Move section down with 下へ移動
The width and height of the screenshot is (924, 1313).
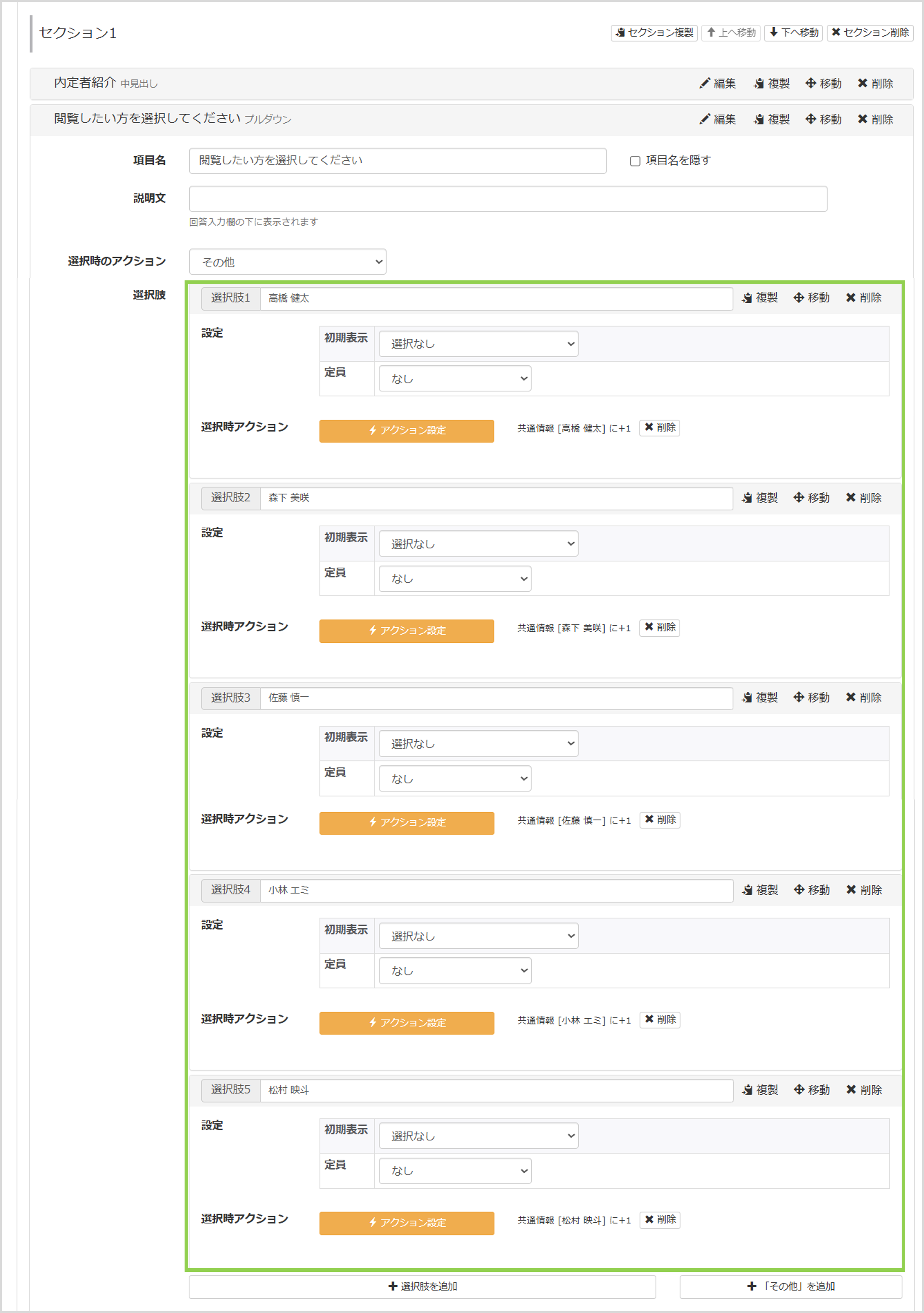coord(793,32)
